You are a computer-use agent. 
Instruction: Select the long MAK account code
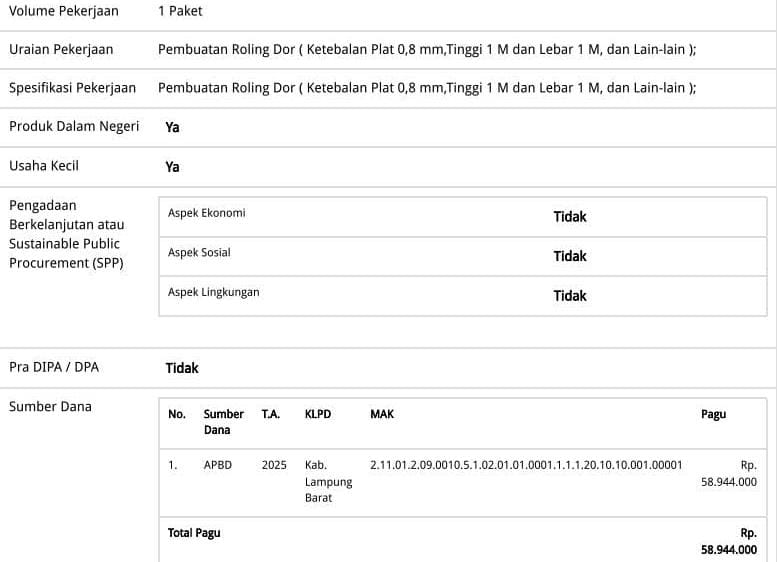pyautogui.click(x=526, y=465)
